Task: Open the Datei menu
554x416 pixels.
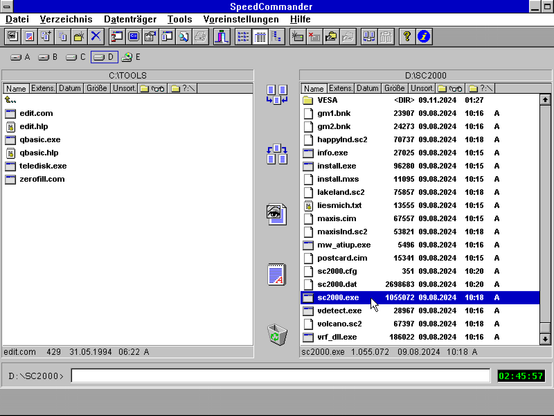Action: click(x=17, y=19)
